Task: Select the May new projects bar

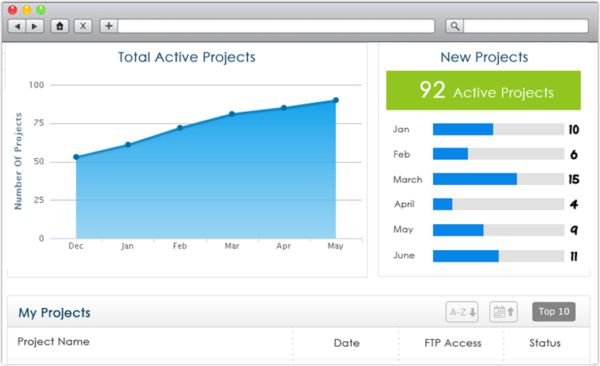Action: [x=498, y=230]
